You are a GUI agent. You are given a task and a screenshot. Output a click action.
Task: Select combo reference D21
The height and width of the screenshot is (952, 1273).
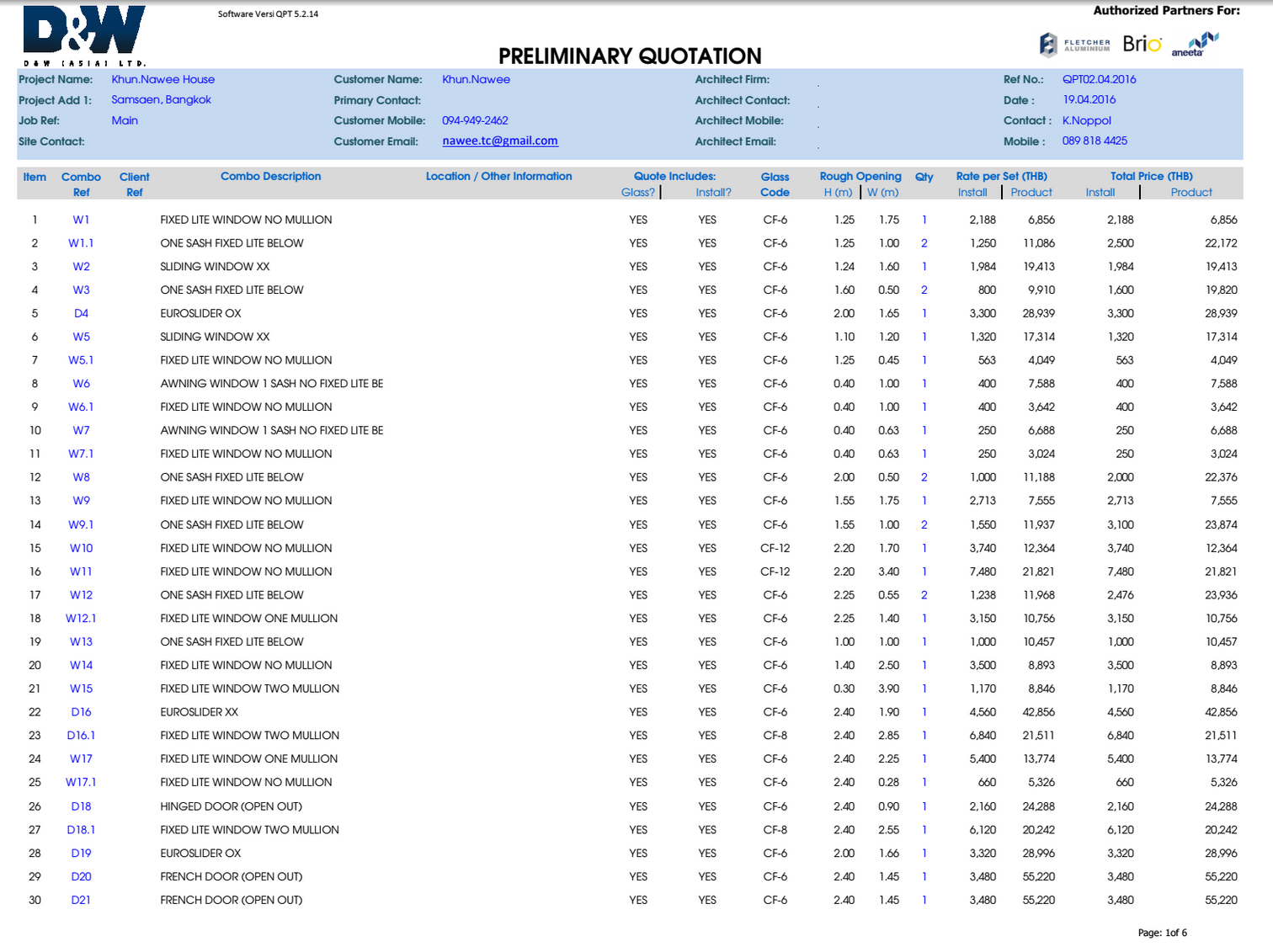(81, 900)
